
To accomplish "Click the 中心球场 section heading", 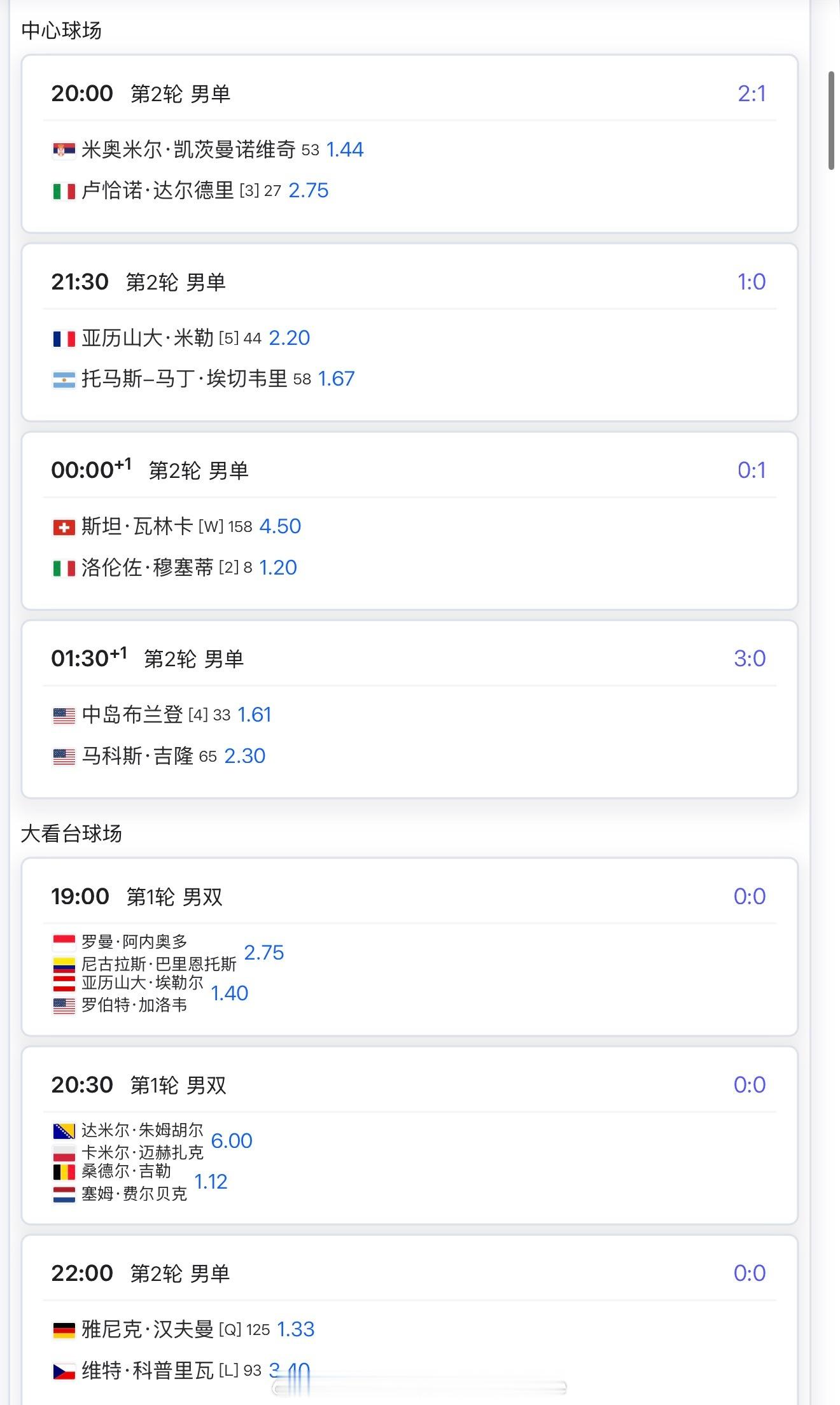I will pos(61,30).
